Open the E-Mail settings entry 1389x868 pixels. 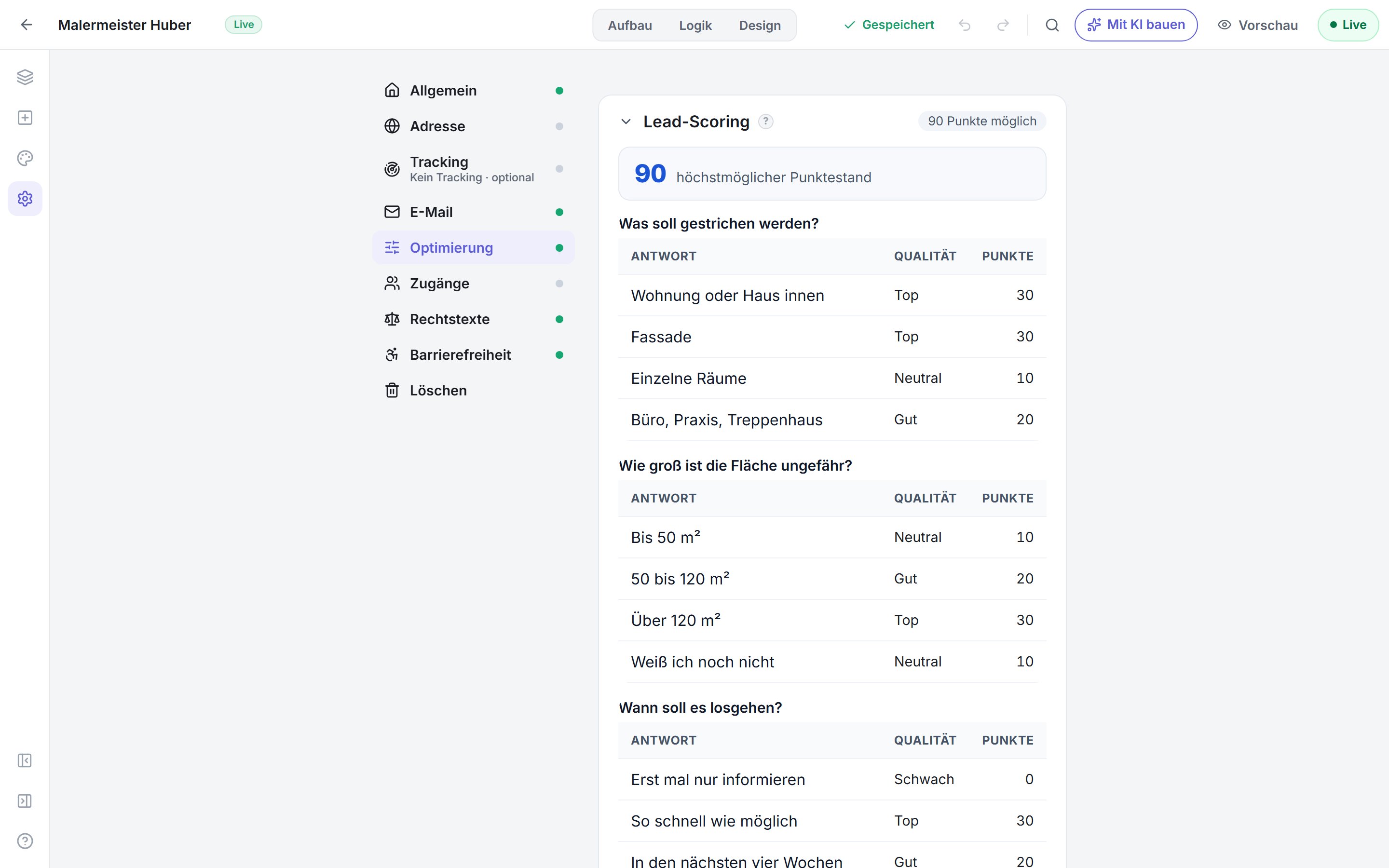pos(474,212)
